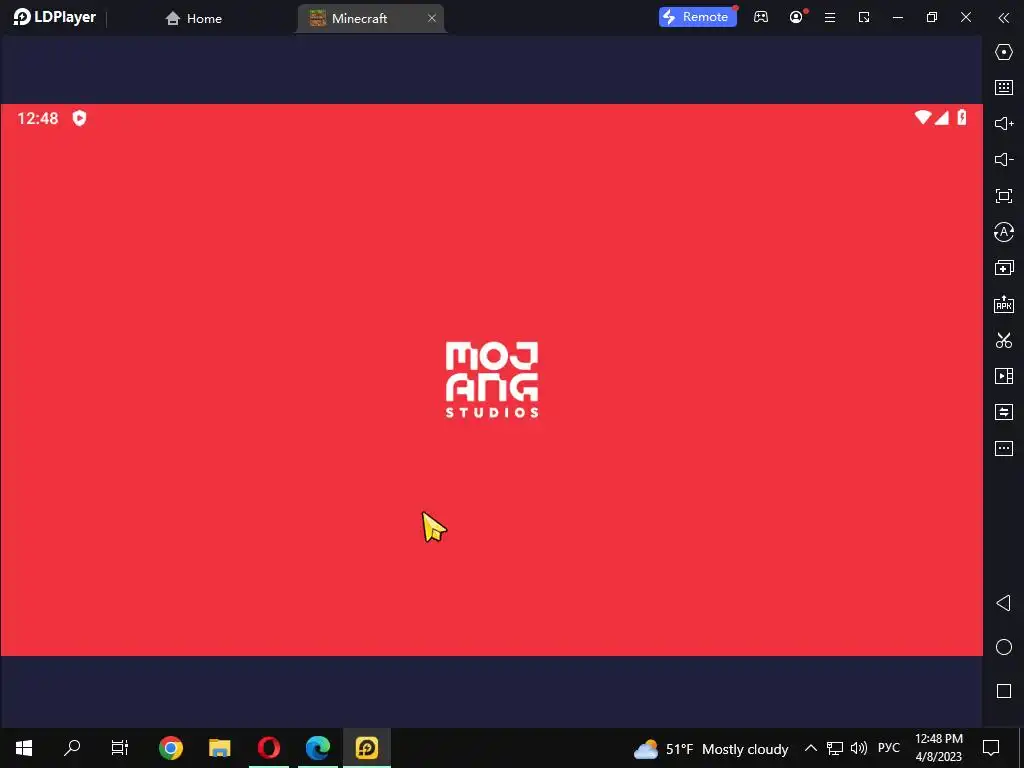Increase volume with speaker plus icon
This screenshot has height=768, width=1024.
(1004, 123)
